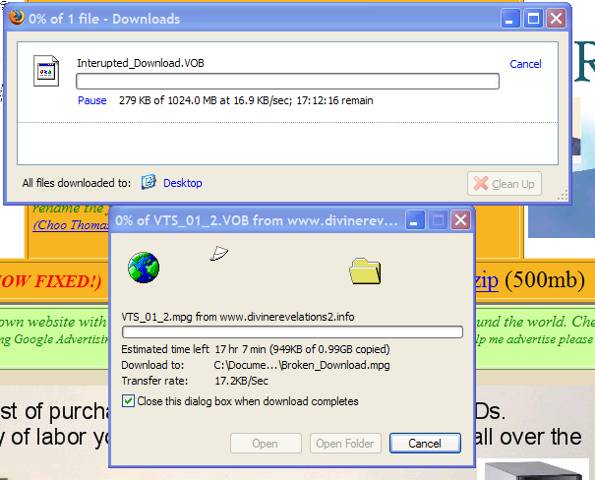Close the VTS_01_2.VOB download dialog
595x480 pixels.
pyautogui.click(x=460, y=220)
